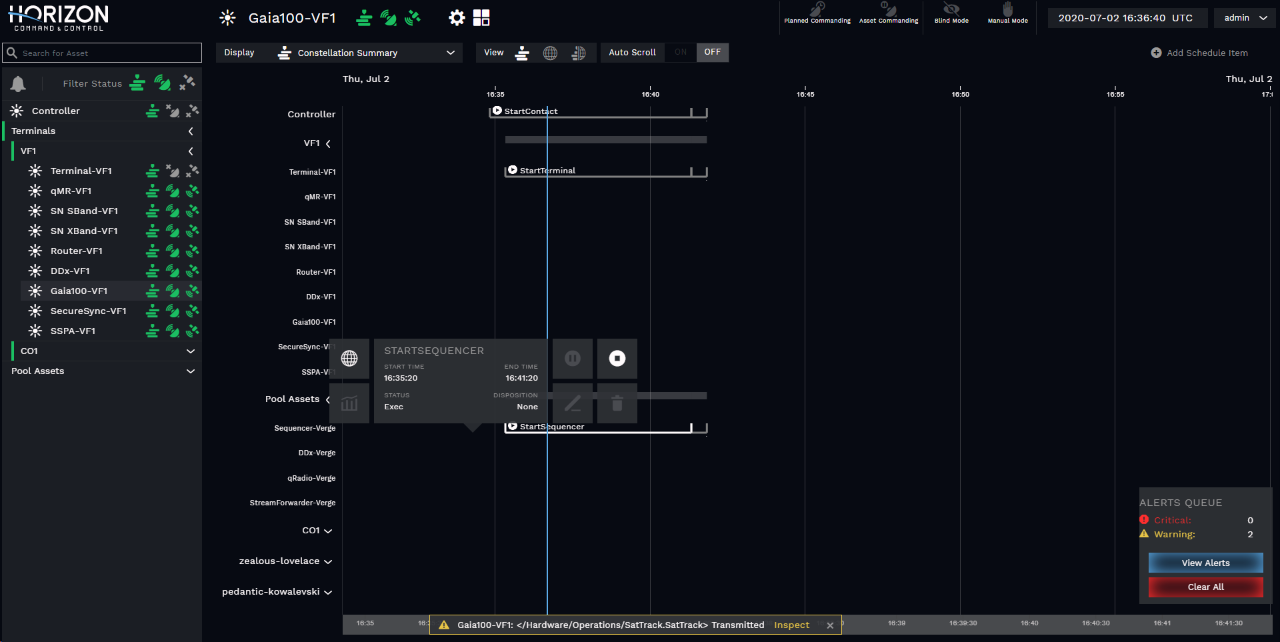Toggle the notifications bell in the sidebar

coord(16,84)
